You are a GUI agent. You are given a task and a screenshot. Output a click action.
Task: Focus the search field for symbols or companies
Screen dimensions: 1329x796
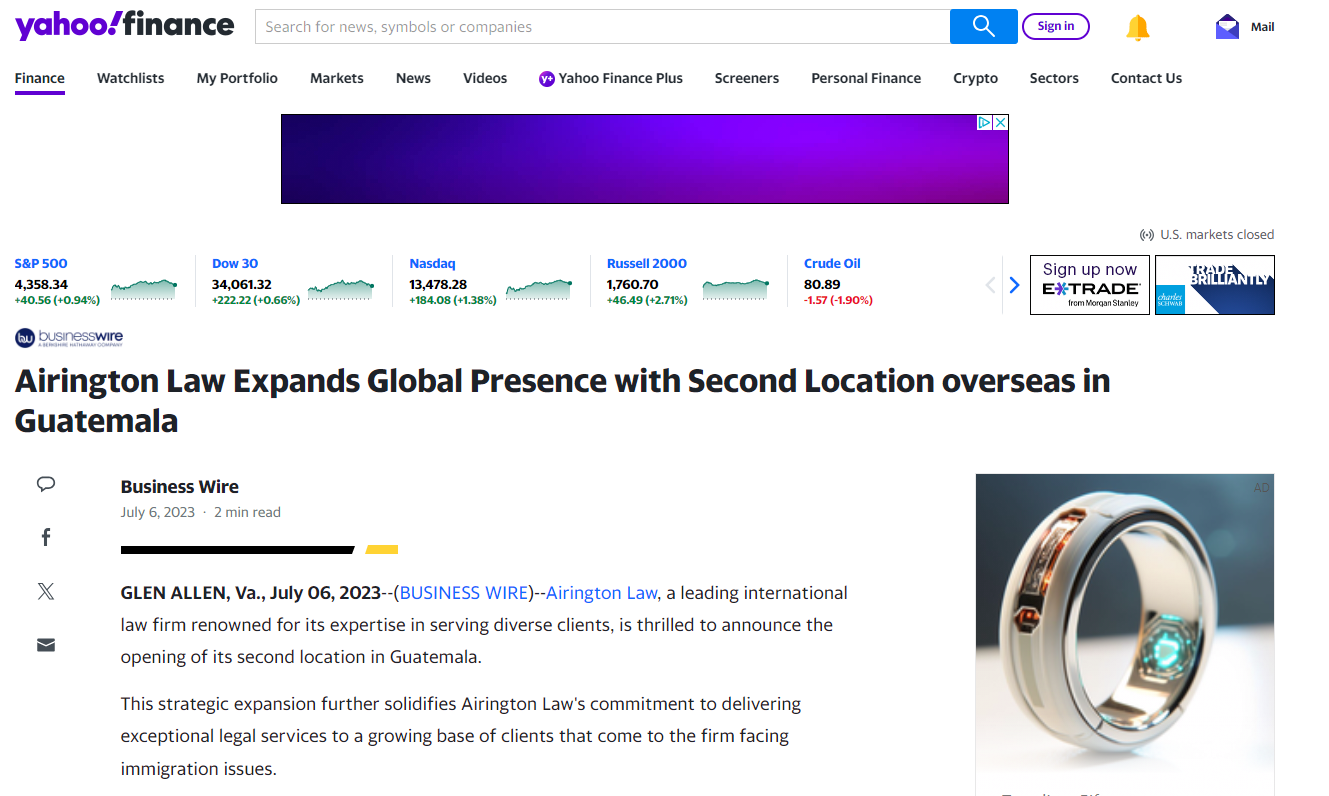(x=602, y=27)
